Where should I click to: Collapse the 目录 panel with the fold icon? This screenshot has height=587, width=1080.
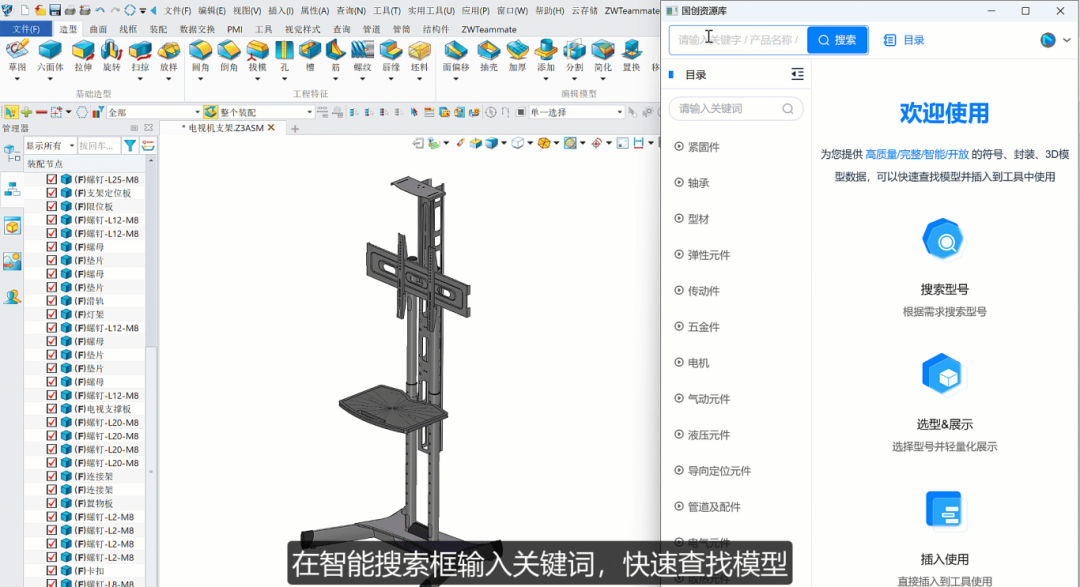797,74
